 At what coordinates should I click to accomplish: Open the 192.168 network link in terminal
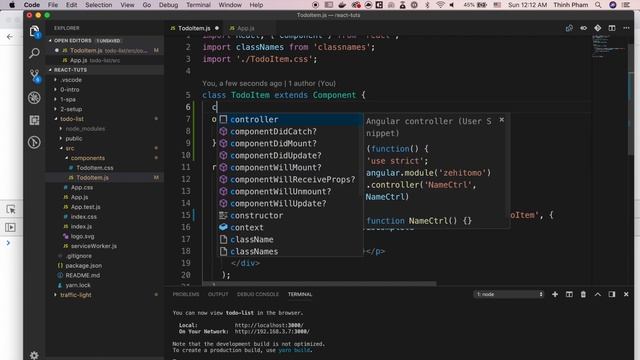click(272, 332)
